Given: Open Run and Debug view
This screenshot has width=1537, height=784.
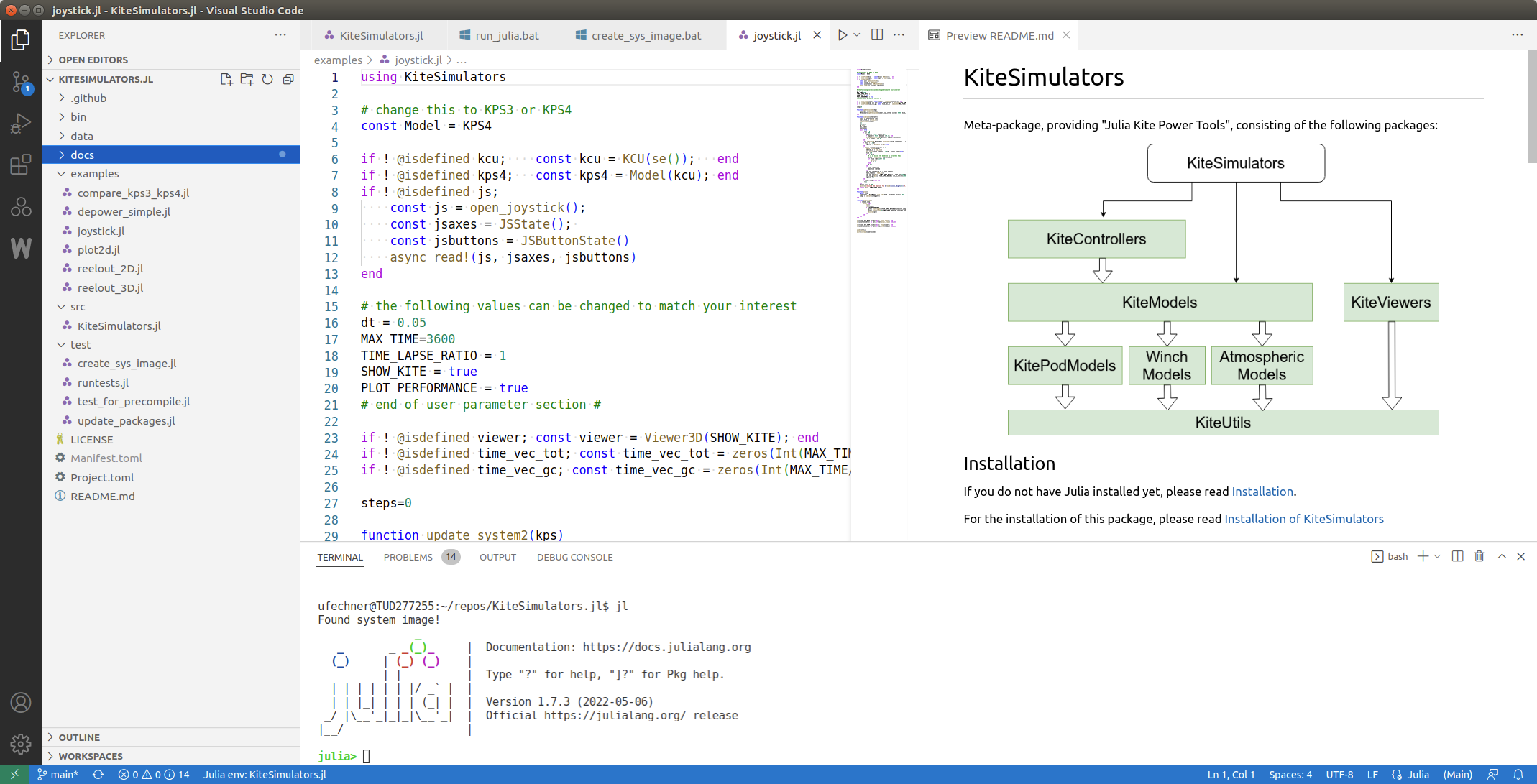Looking at the screenshot, I should coord(20,124).
